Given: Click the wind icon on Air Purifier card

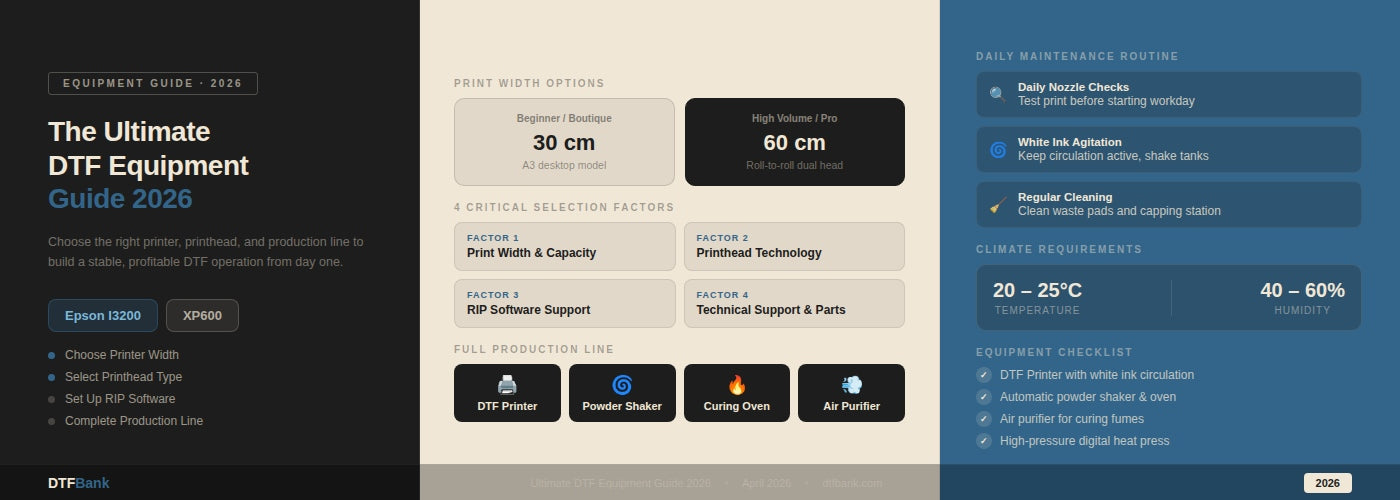Looking at the screenshot, I should (x=852, y=385).
